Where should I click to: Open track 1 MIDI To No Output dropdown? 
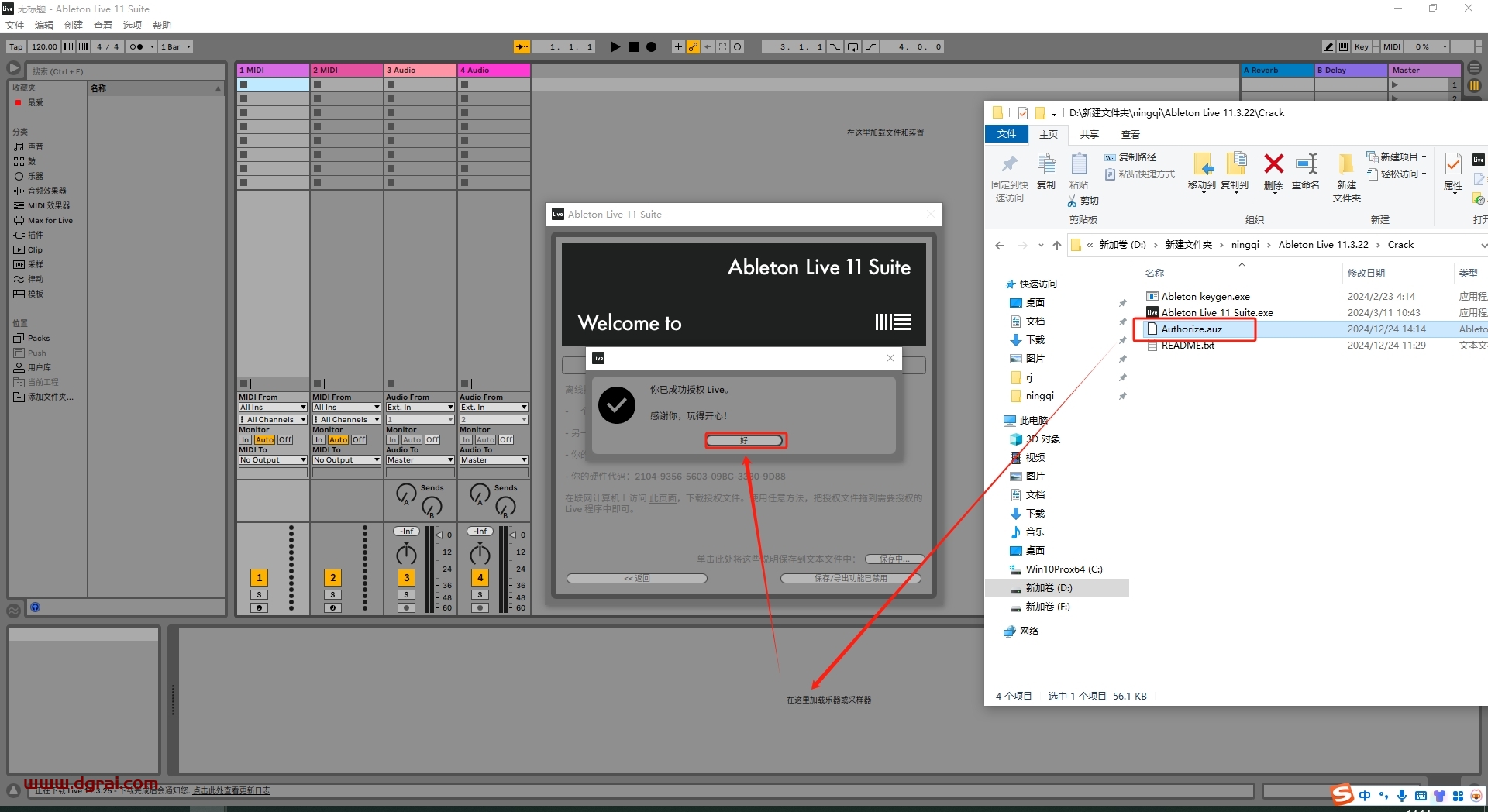tap(273, 459)
